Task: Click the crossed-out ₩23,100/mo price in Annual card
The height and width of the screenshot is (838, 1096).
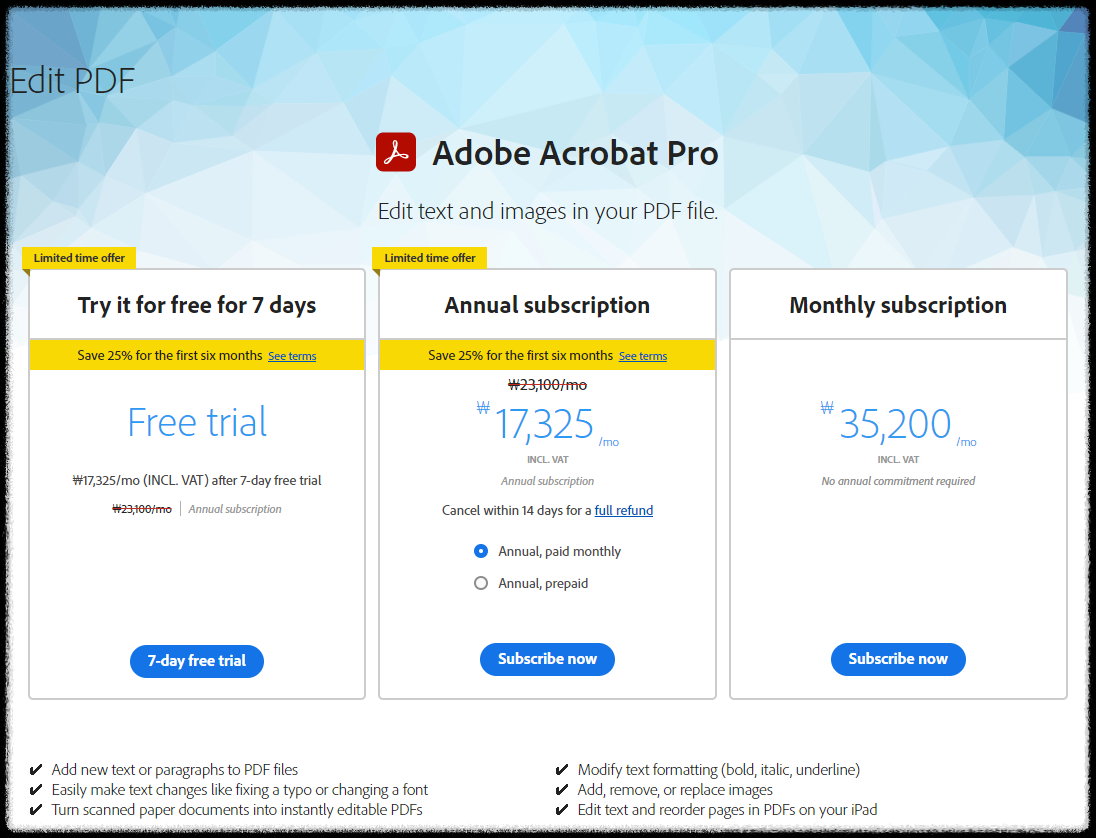Action: [x=547, y=384]
